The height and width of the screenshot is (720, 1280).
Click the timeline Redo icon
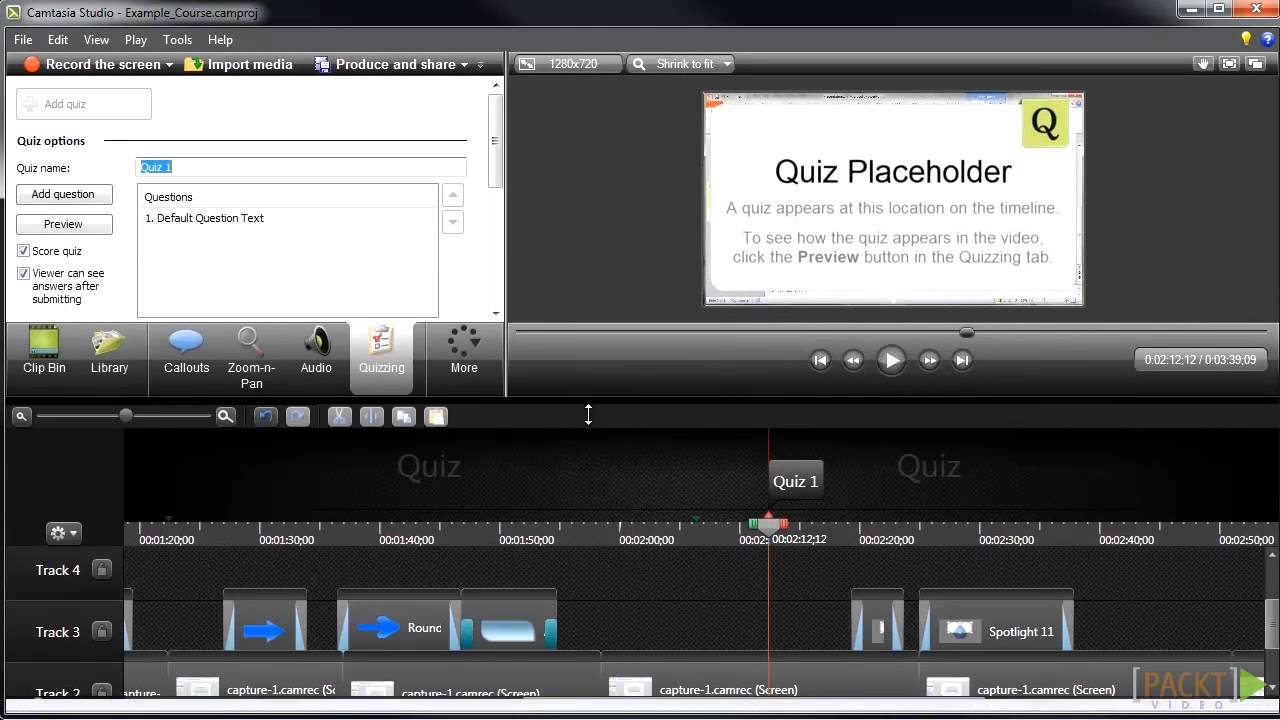298,416
